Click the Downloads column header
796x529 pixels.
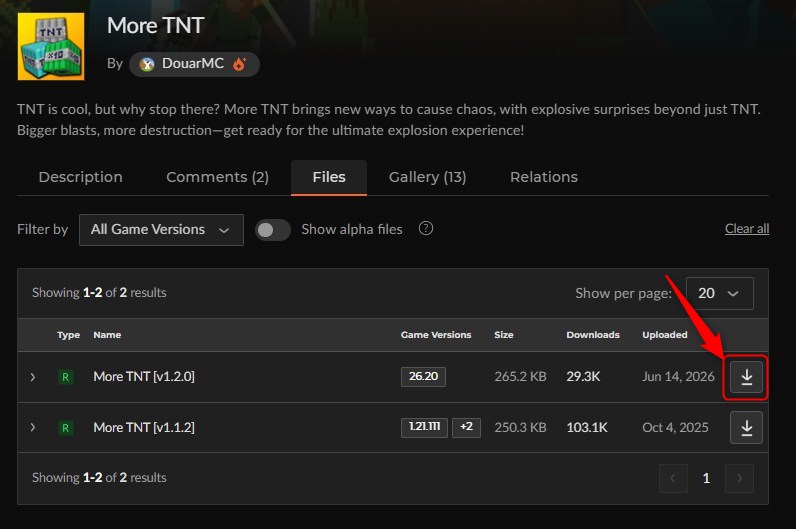tap(593, 335)
